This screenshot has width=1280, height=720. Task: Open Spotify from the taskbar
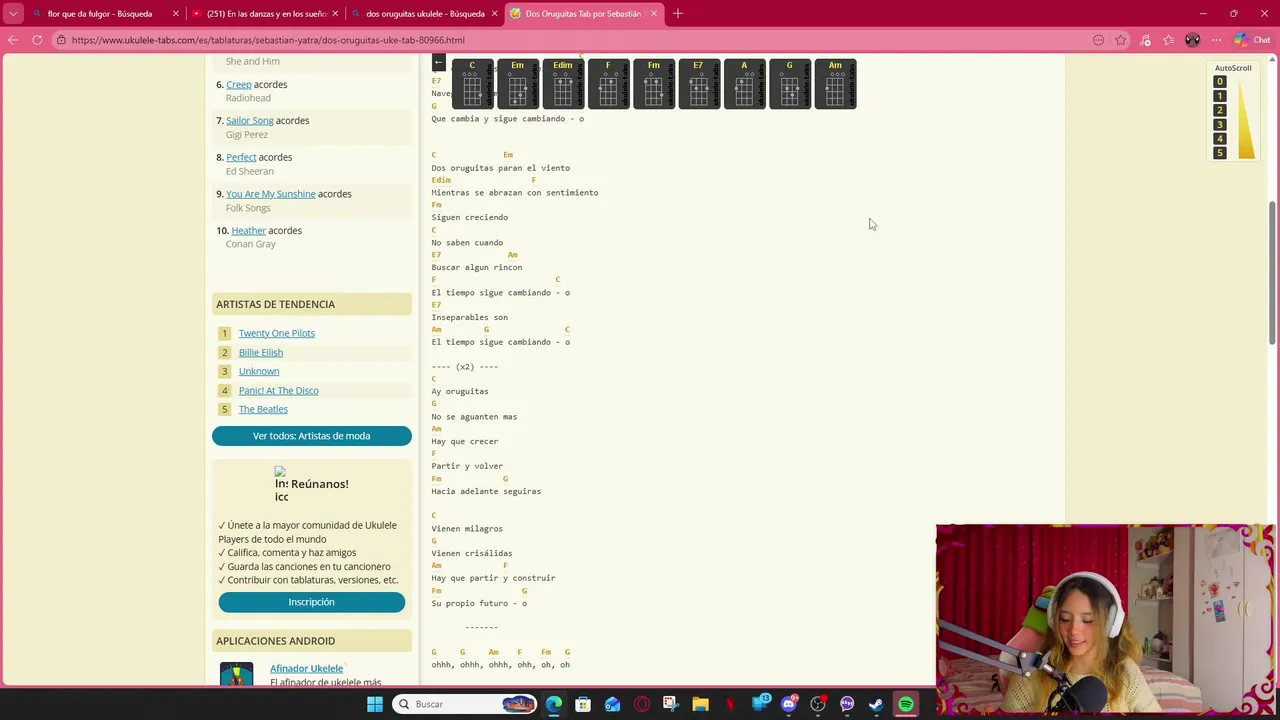pos(906,704)
